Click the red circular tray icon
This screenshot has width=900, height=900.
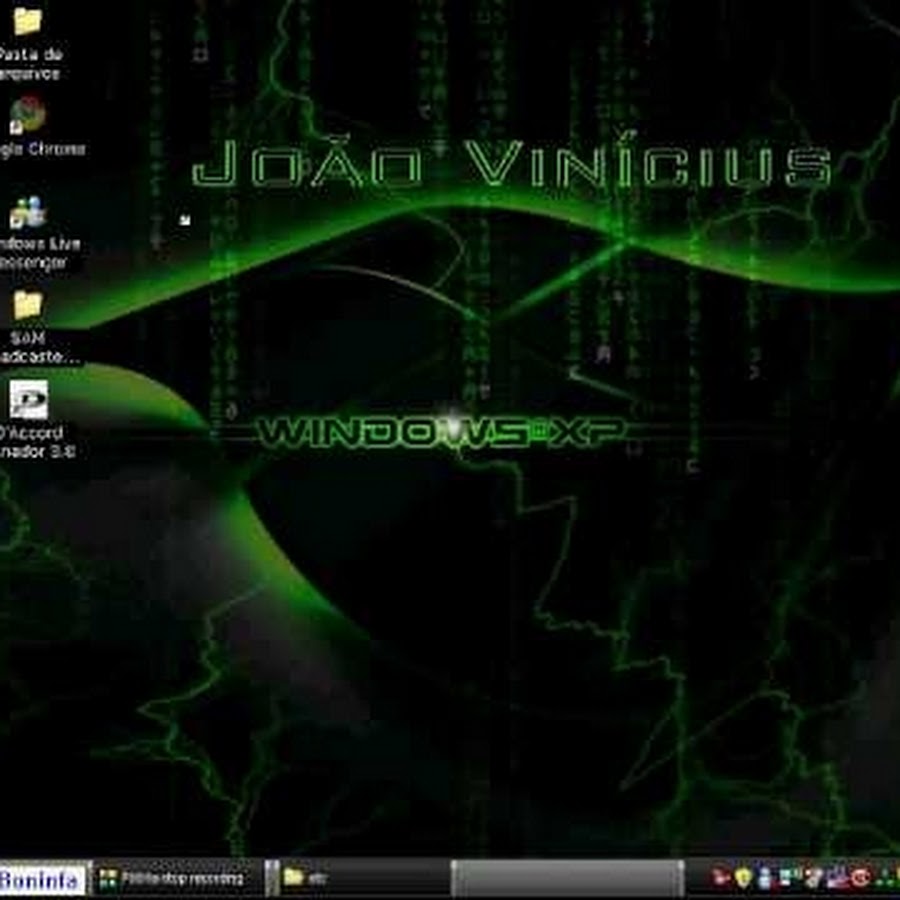(861, 878)
